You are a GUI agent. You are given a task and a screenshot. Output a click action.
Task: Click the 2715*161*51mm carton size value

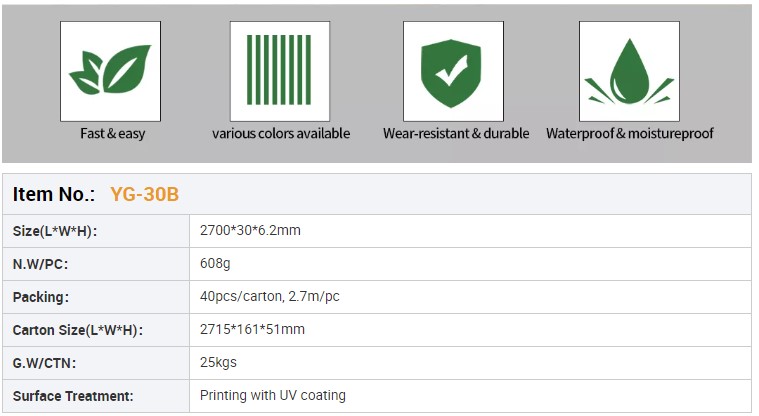point(252,330)
